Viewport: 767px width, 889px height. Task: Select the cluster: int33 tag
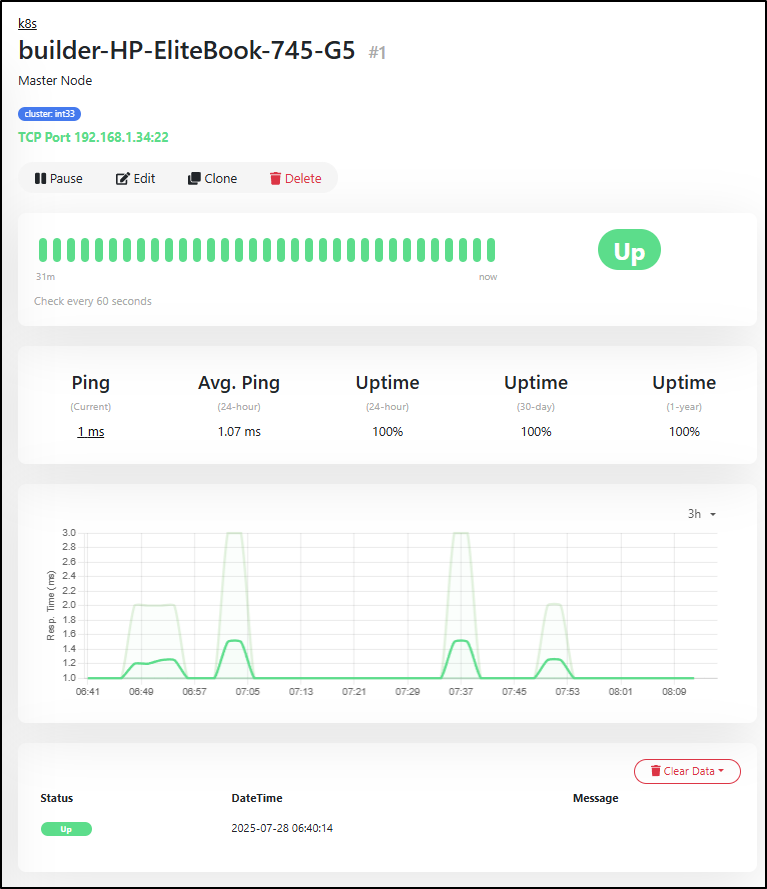tap(49, 114)
